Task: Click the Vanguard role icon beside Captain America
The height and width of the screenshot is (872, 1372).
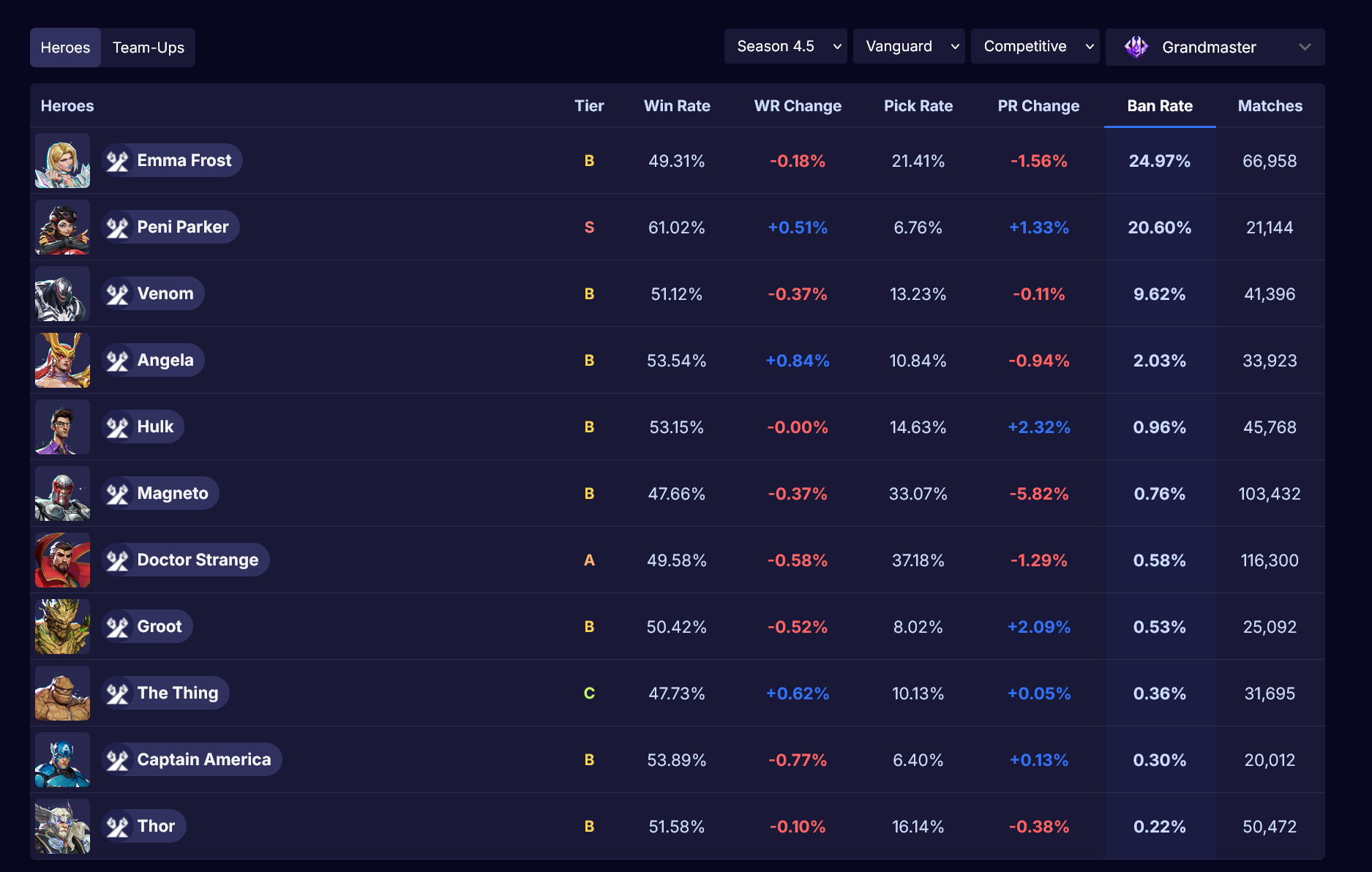Action: coord(118,760)
